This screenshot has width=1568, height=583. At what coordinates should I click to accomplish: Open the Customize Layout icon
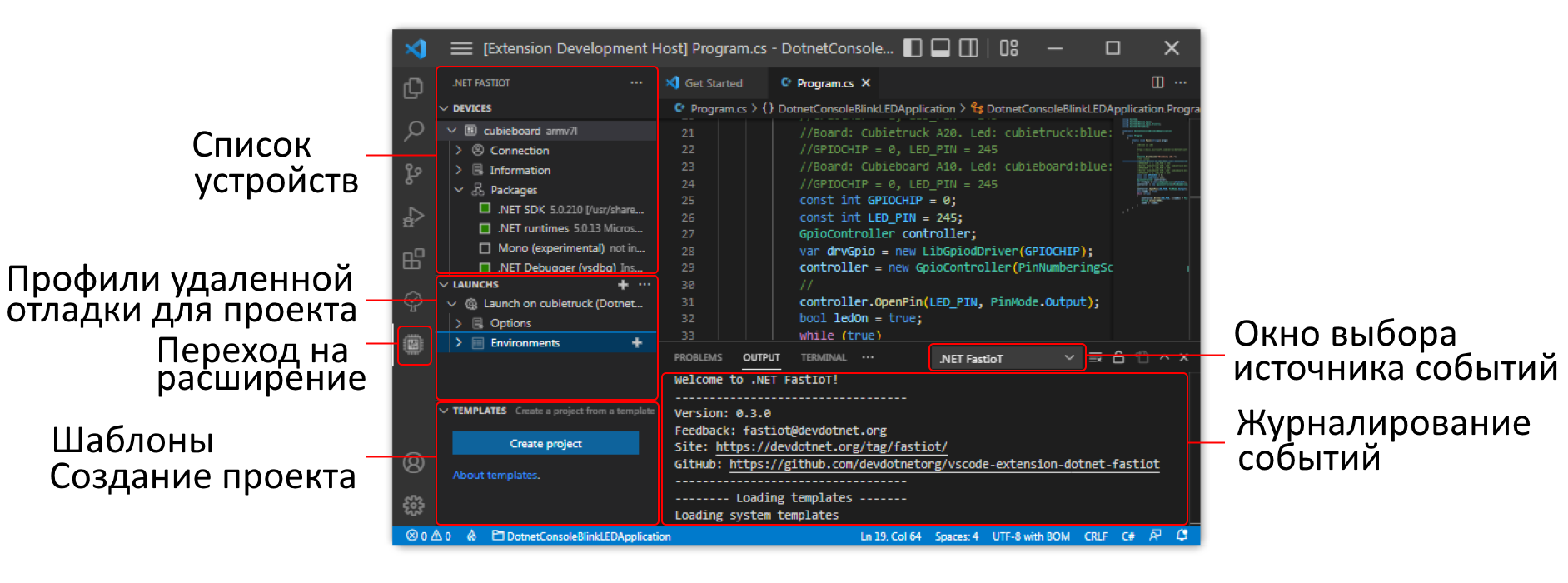(x=1008, y=48)
